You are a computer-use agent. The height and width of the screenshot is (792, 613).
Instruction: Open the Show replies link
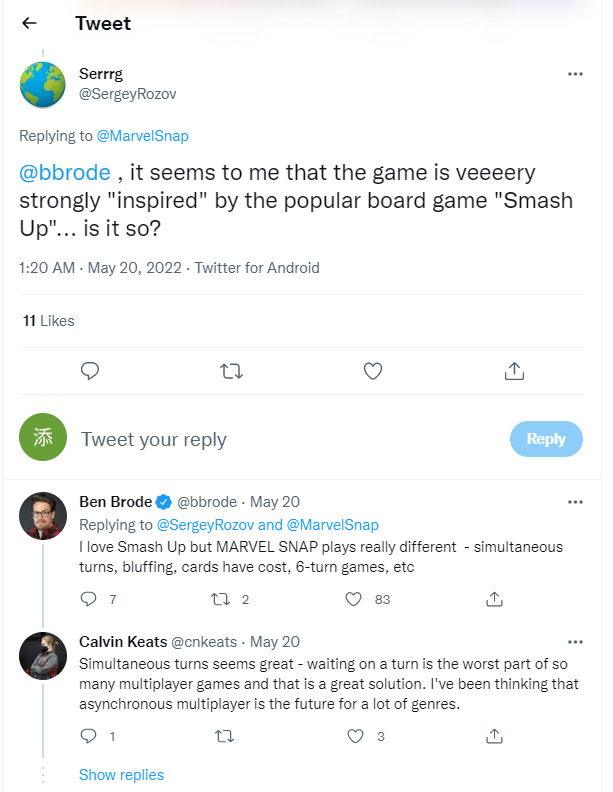pos(121,774)
